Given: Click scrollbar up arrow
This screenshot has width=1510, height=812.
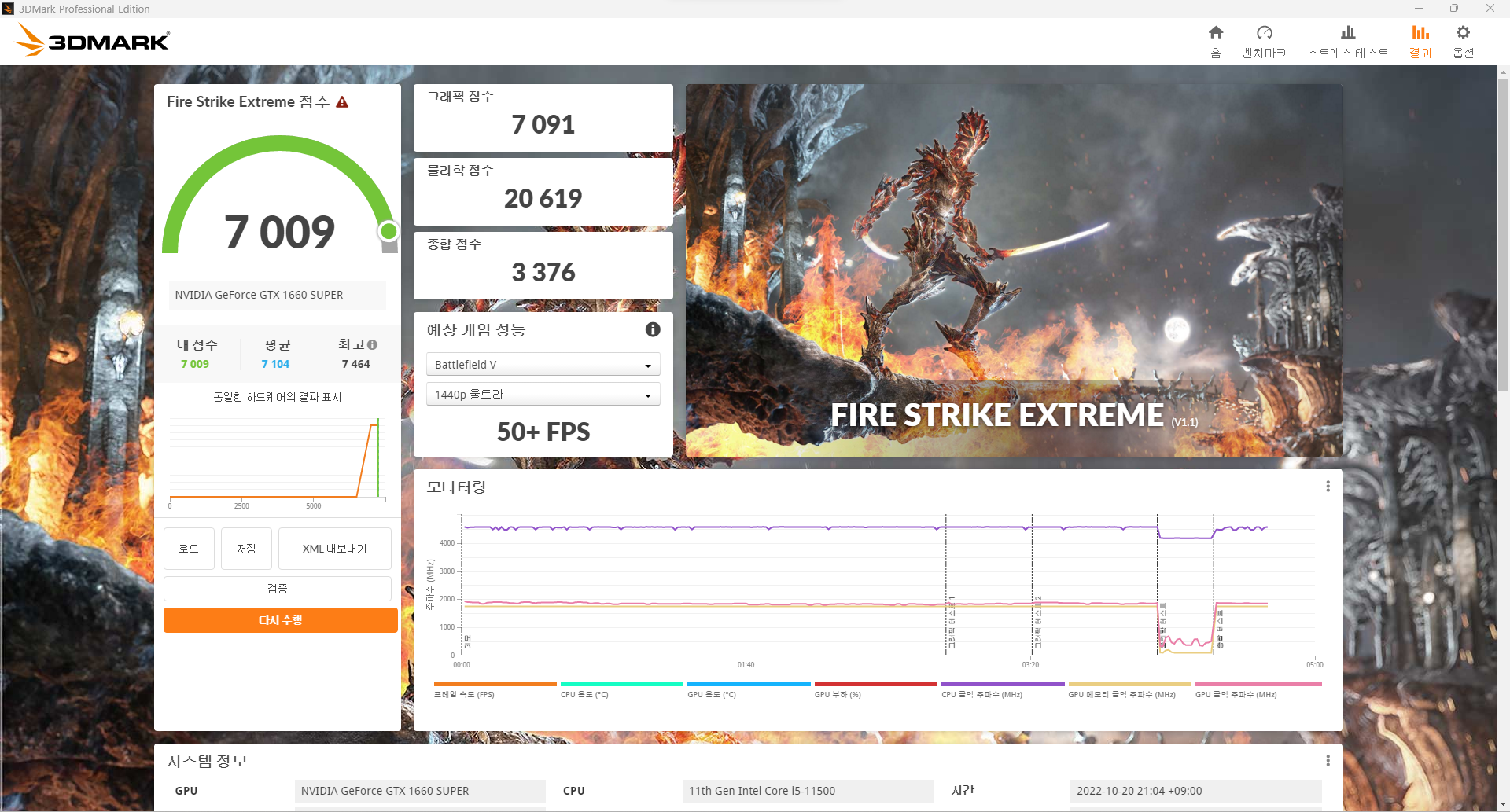Looking at the screenshot, I should [x=1503, y=72].
